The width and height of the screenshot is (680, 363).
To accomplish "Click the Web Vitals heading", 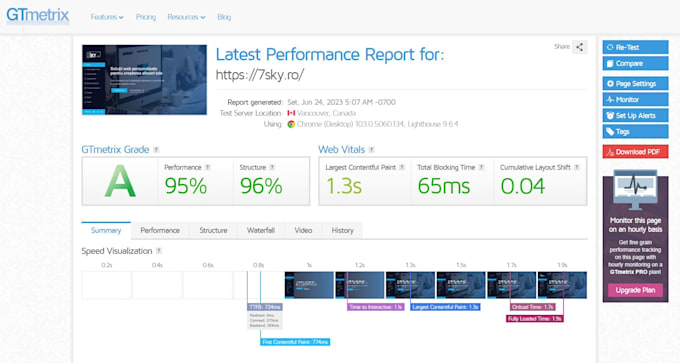I will tap(342, 150).
